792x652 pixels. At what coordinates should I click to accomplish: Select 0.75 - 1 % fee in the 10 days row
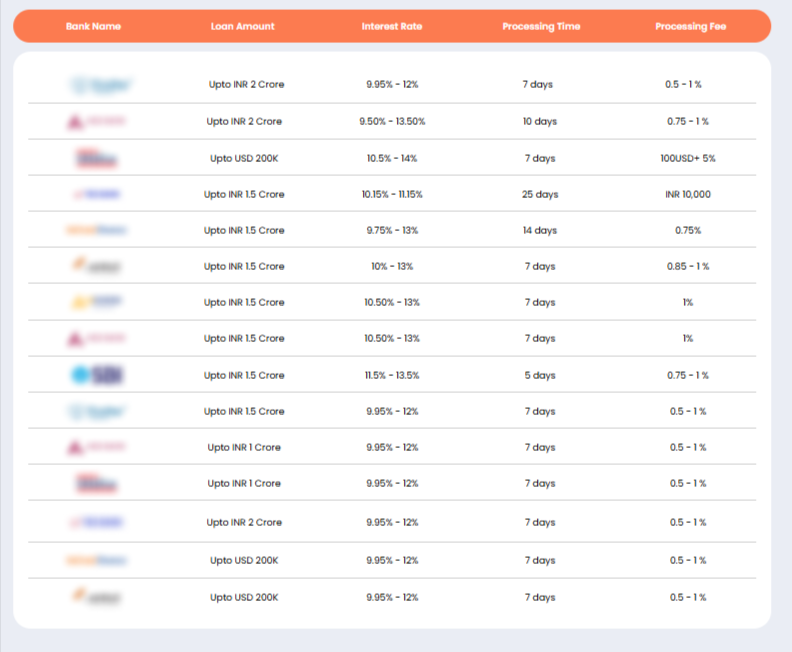coord(687,121)
